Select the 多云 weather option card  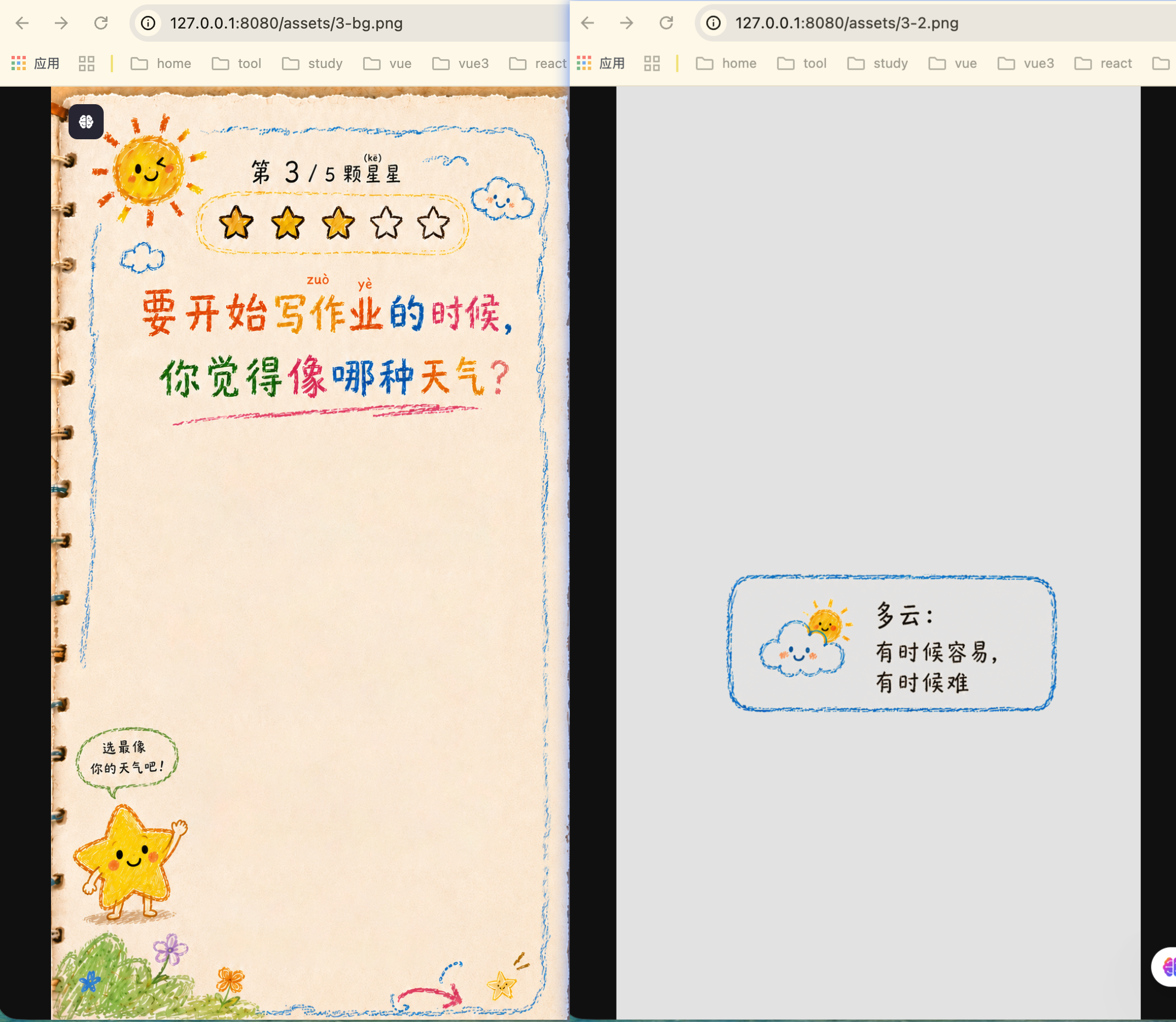point(891,643)
